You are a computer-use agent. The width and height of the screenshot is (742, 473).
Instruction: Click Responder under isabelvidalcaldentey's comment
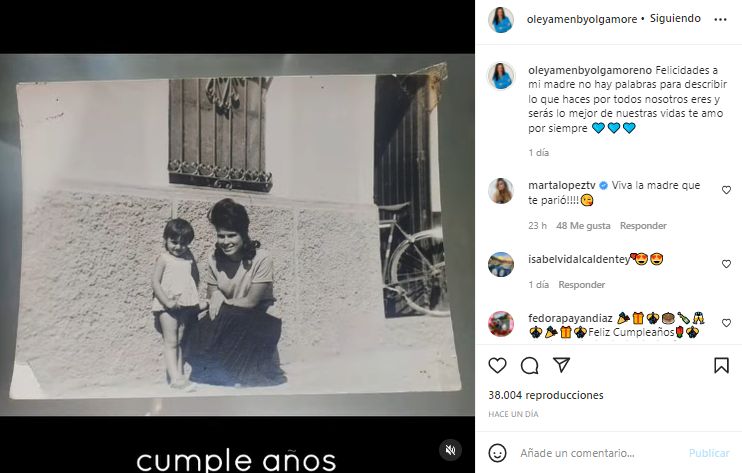582,285
